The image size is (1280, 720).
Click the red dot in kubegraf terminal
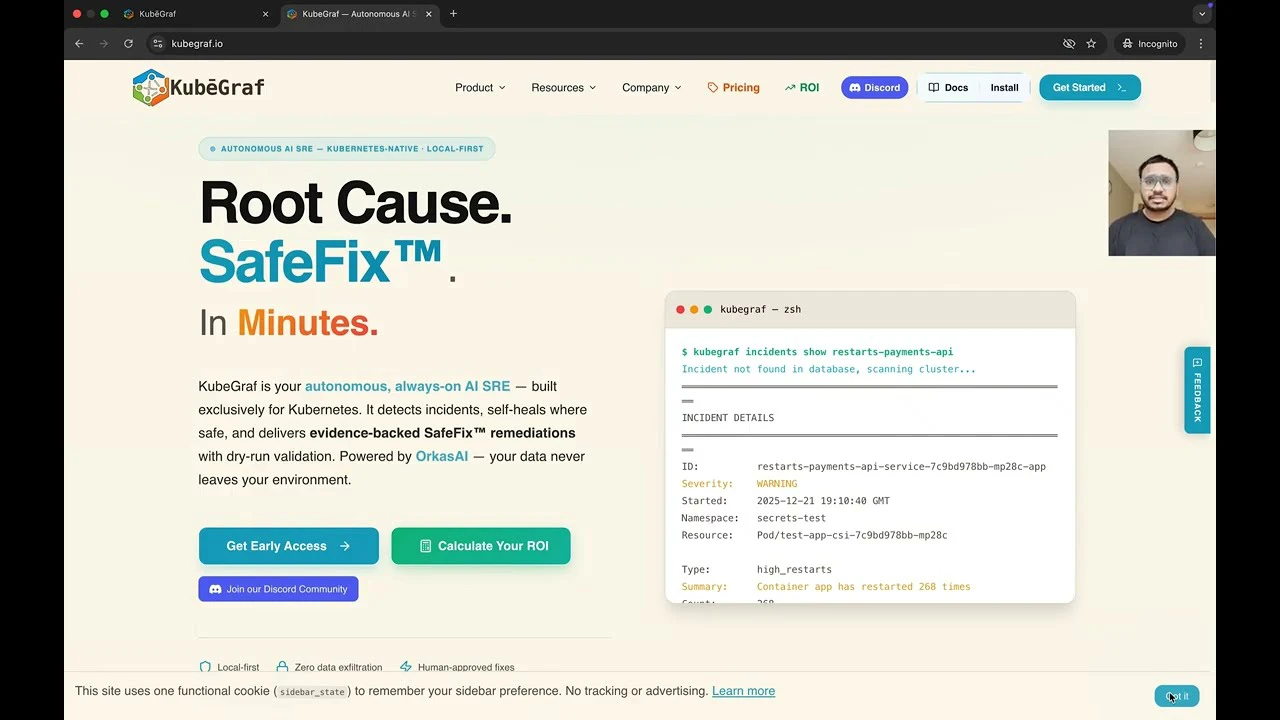(681, 310)
